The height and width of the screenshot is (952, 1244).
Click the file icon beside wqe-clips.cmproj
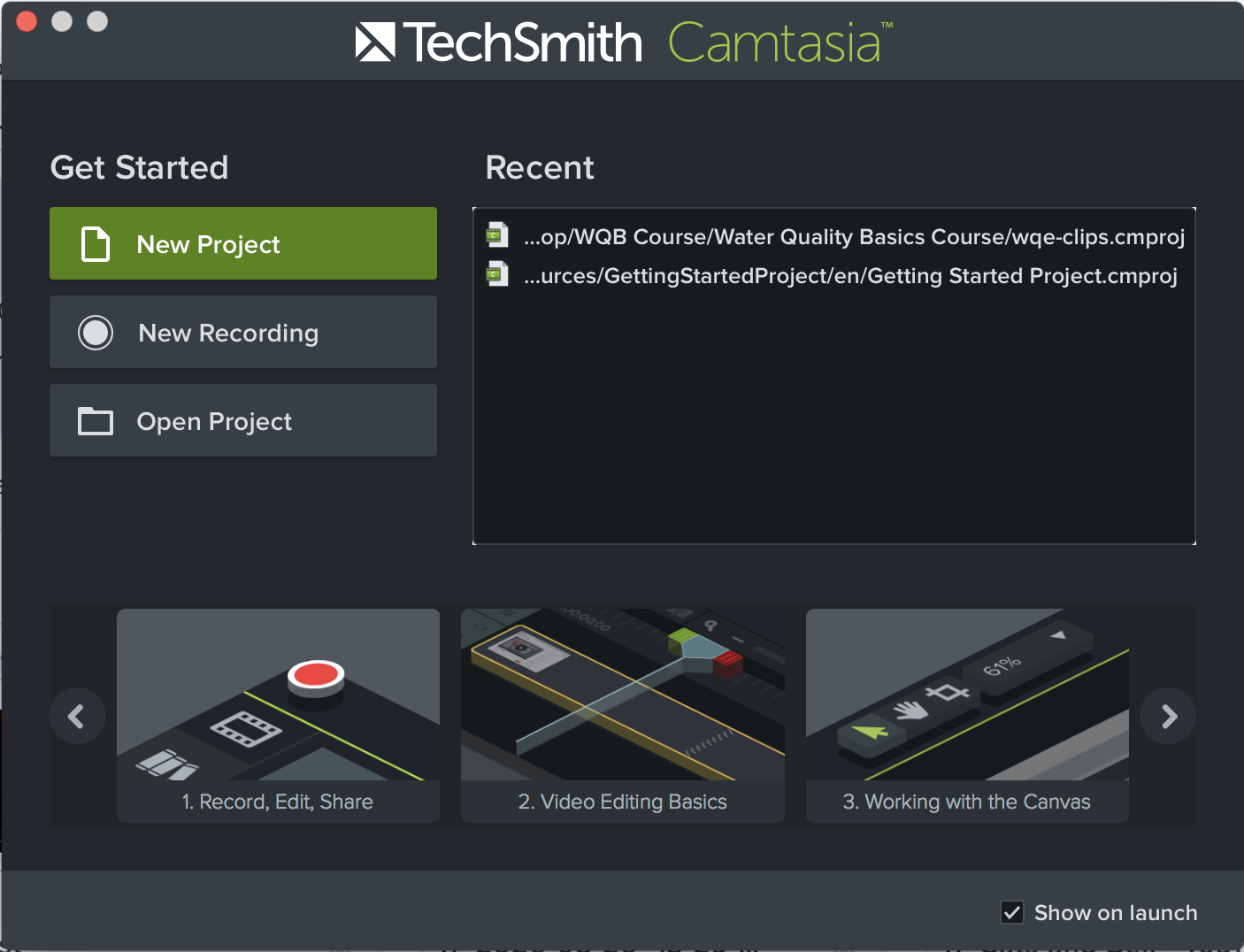coord(497,235)
